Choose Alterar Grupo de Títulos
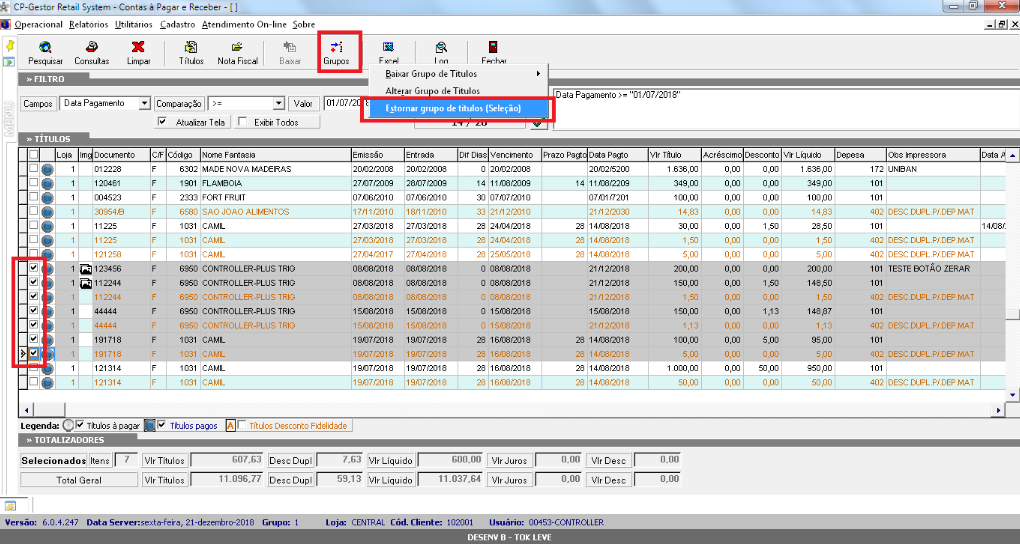Image resolution: width=1020 pixels, height=544 pixels. (459, 91)
